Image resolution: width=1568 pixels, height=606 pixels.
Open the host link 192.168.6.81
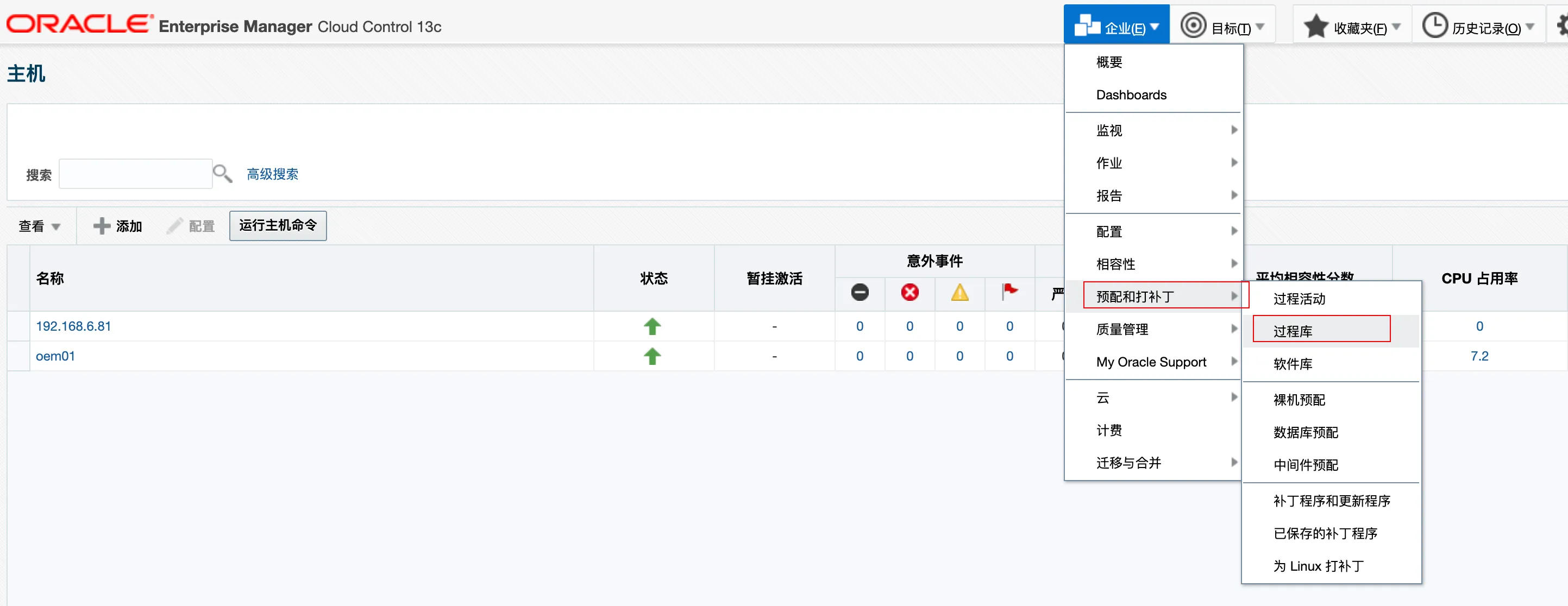[73, 326]
